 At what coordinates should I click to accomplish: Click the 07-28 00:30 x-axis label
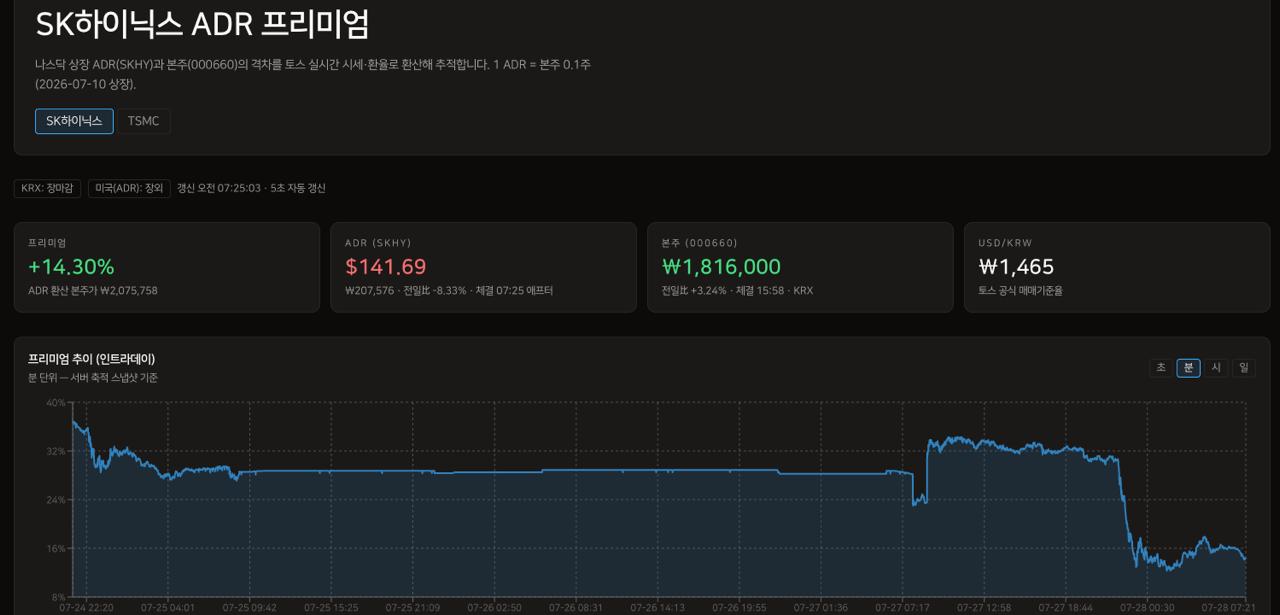1147,607
